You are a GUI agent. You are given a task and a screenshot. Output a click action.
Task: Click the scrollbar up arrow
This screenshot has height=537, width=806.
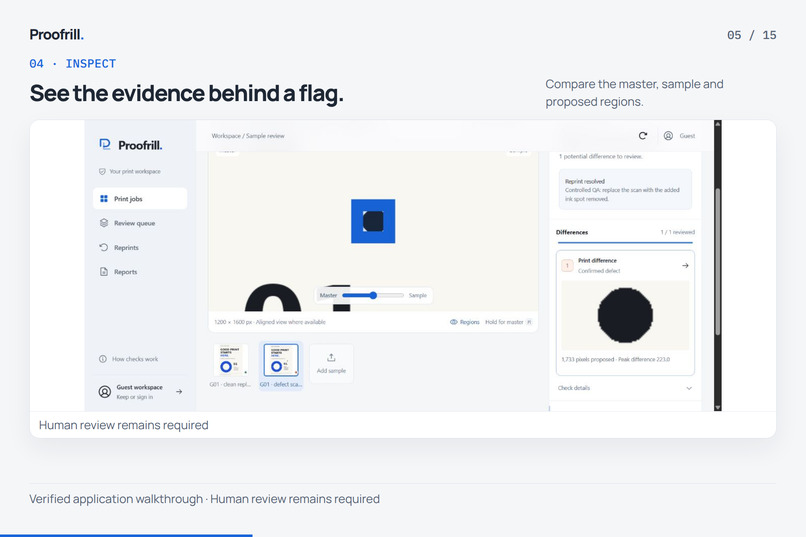(x=718, y=124)
